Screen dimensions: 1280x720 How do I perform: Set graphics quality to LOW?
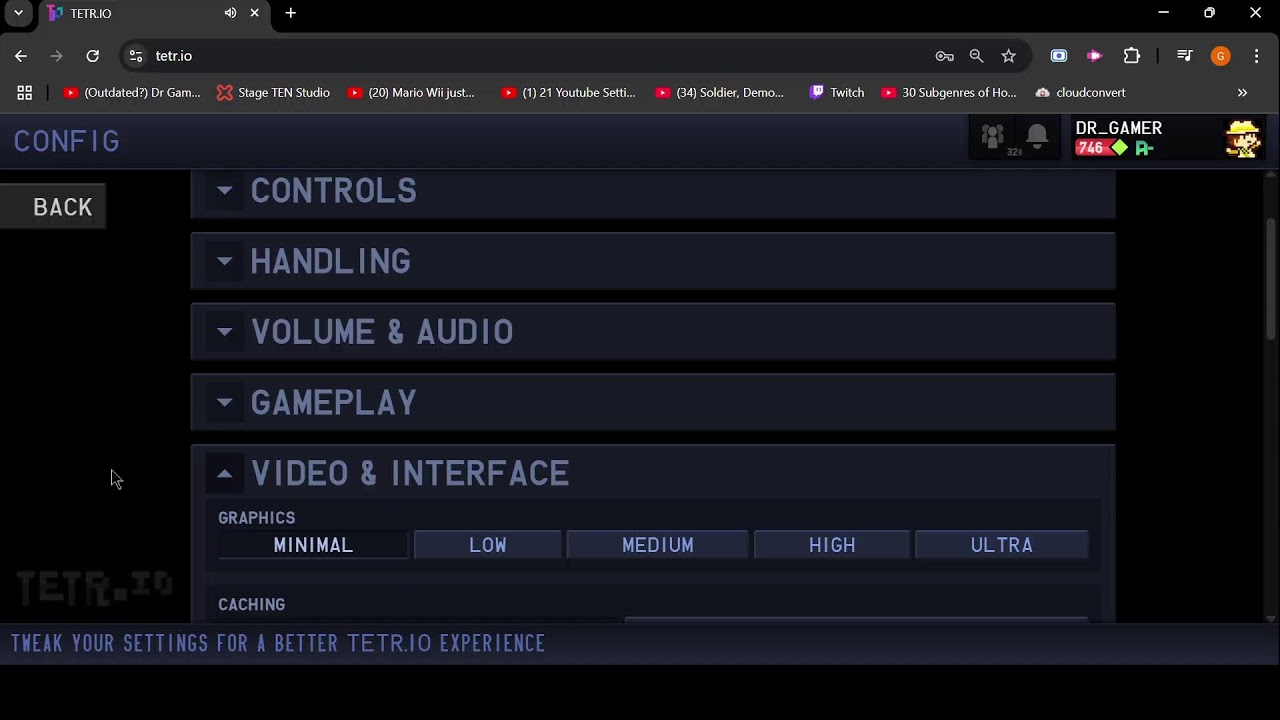tap(488, 545)
